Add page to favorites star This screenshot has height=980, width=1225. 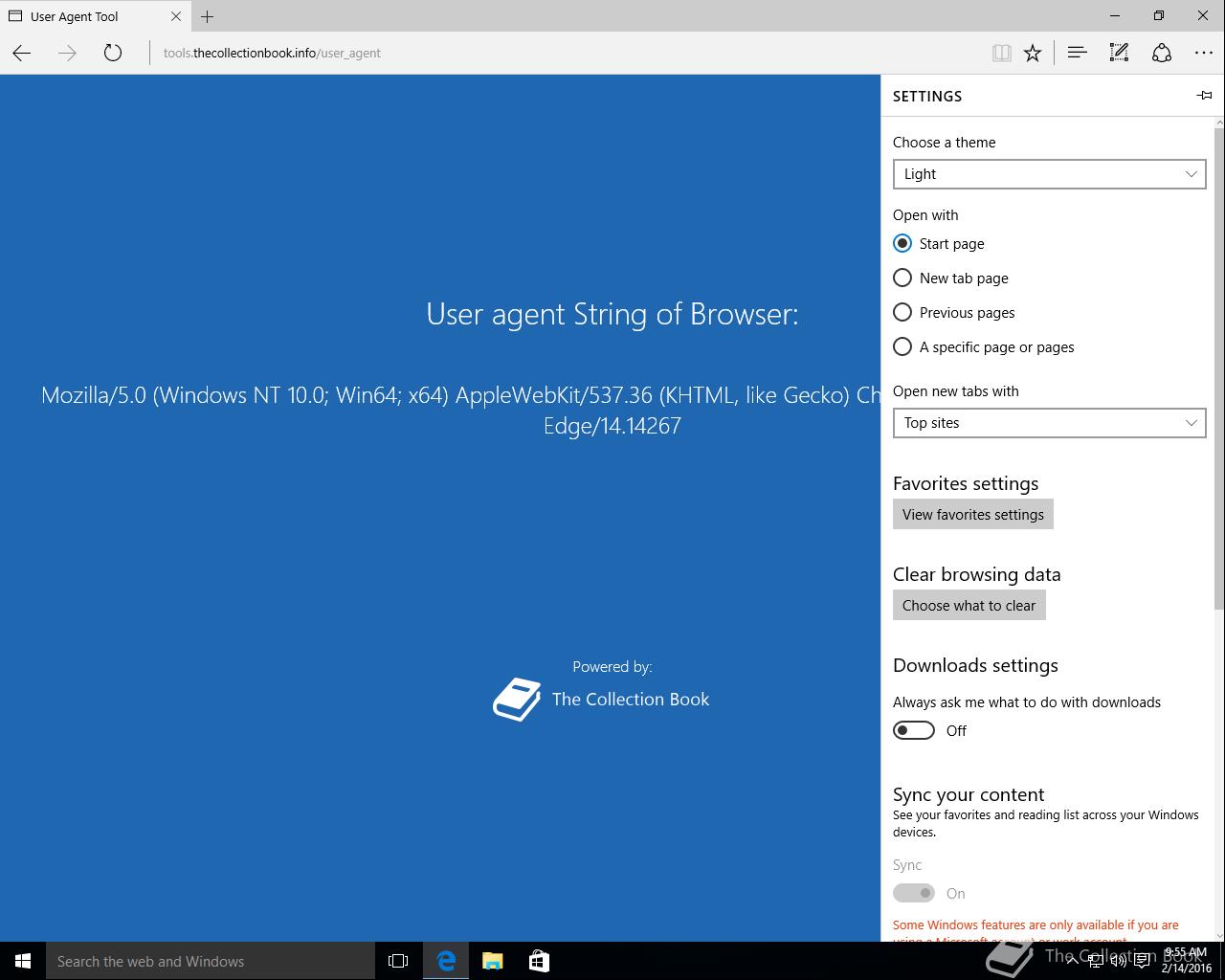(x=1033, y=54)
